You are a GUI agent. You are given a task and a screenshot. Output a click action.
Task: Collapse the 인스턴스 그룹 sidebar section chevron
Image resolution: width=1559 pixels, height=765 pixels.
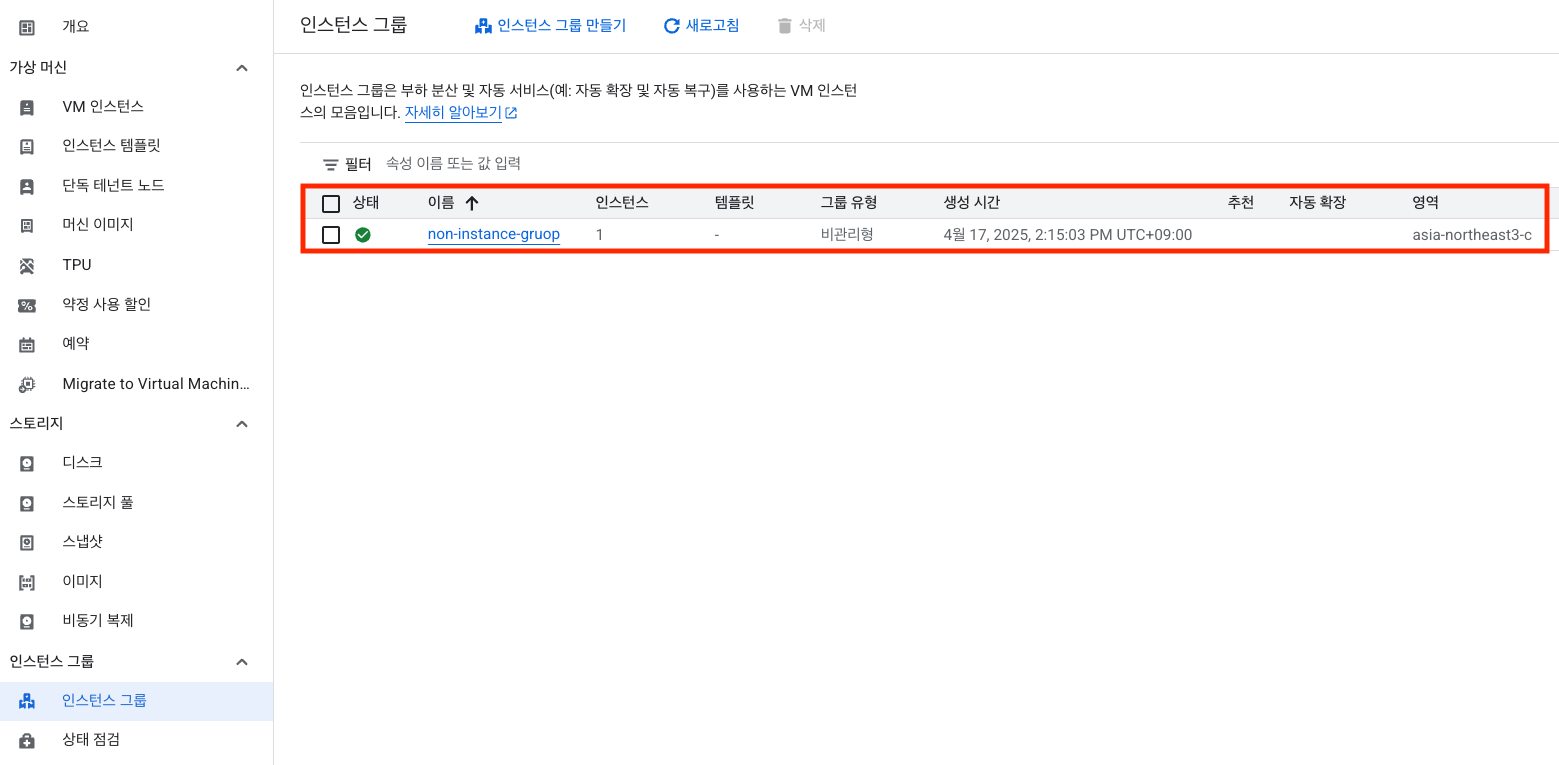(241, 662)
